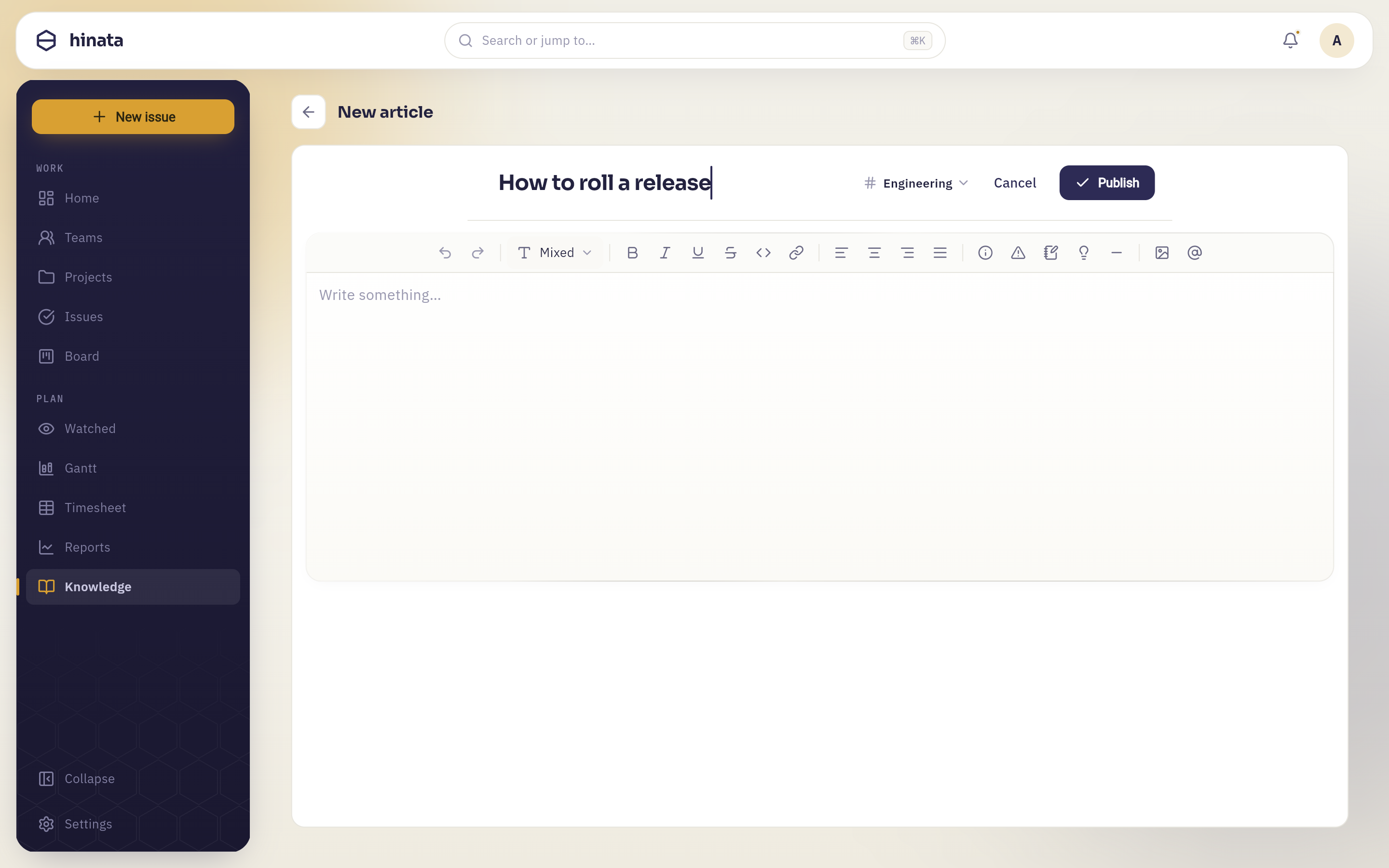
Task: Insert a horizontal divider line
Action: pyautogui.click(x=1117, y=253)
